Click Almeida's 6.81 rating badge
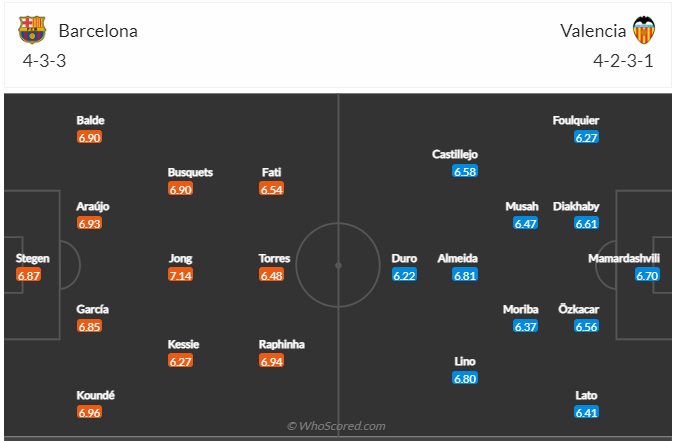The image size is (673, 441). pos(465,275)
